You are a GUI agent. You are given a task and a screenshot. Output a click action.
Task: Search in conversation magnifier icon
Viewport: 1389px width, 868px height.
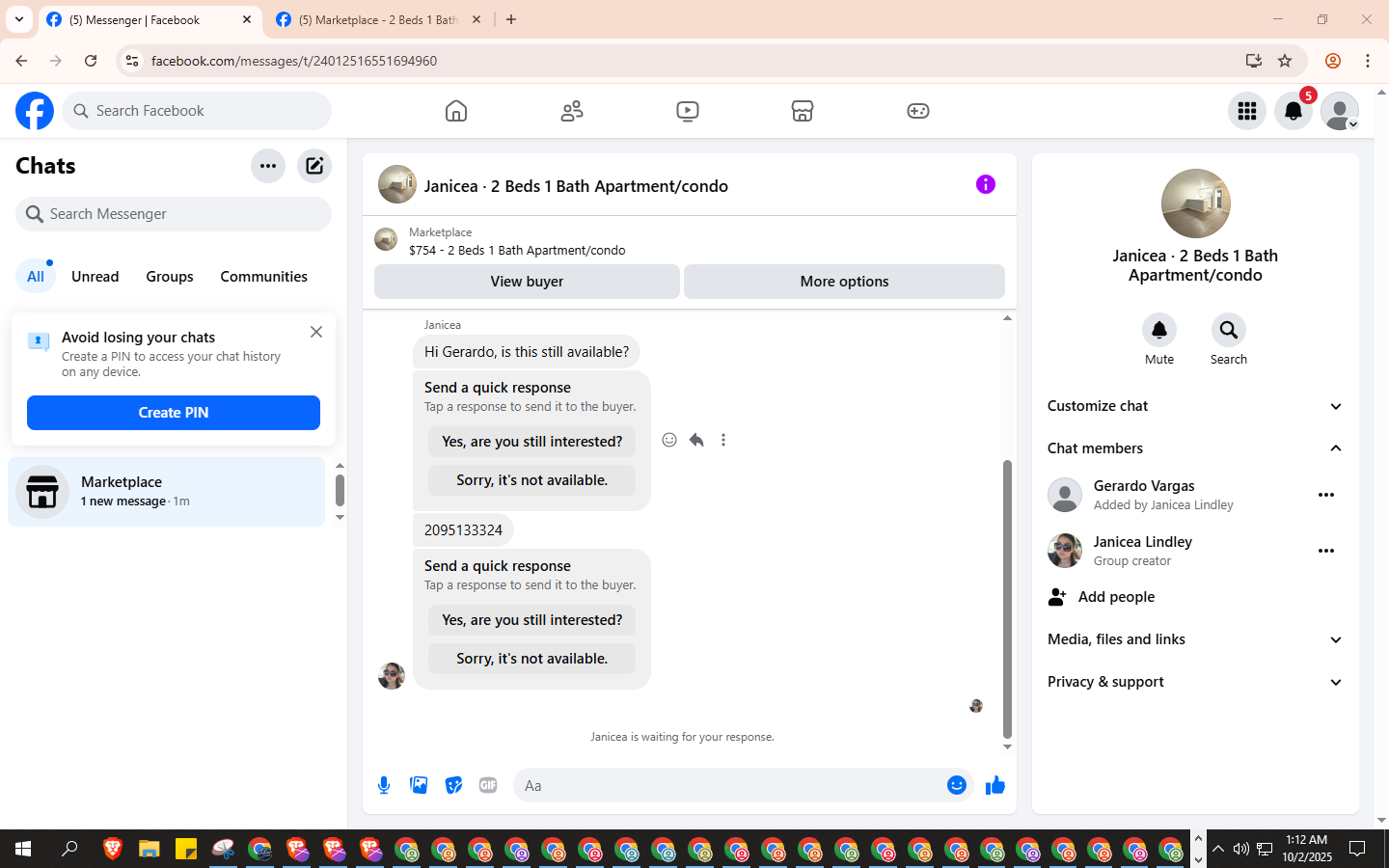tap(1229, 330)
